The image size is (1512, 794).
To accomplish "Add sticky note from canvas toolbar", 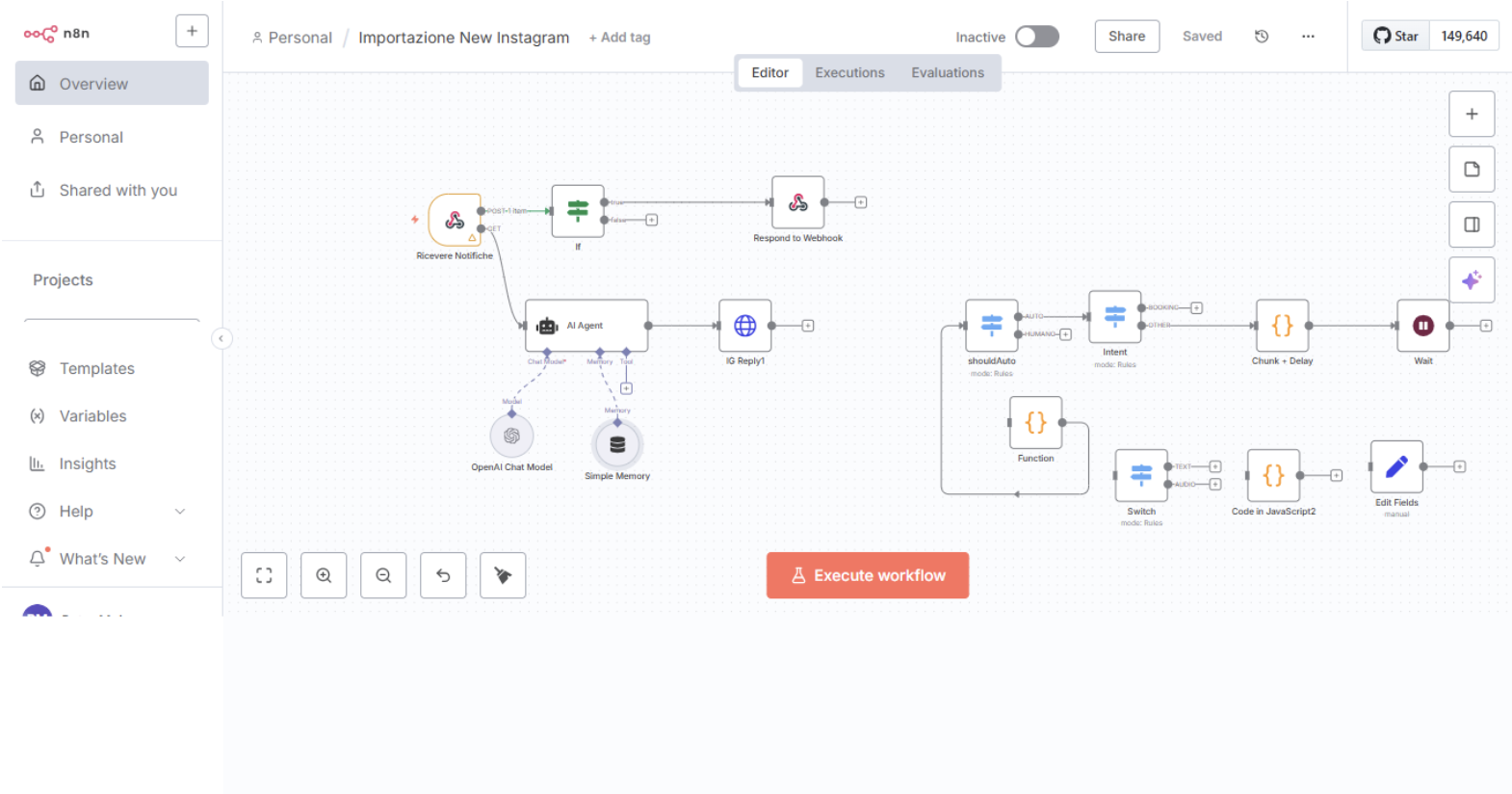I will tap(1472, 170).
